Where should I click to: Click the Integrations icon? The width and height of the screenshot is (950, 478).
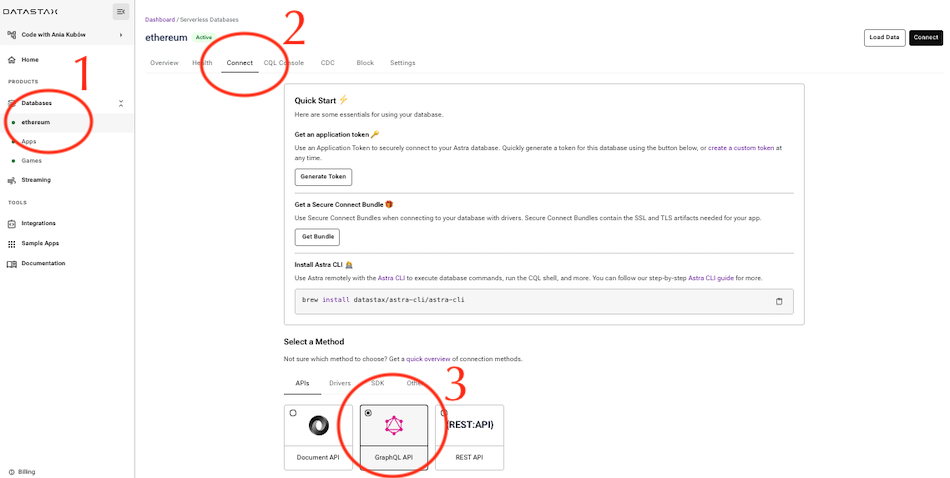coord(12,224)
